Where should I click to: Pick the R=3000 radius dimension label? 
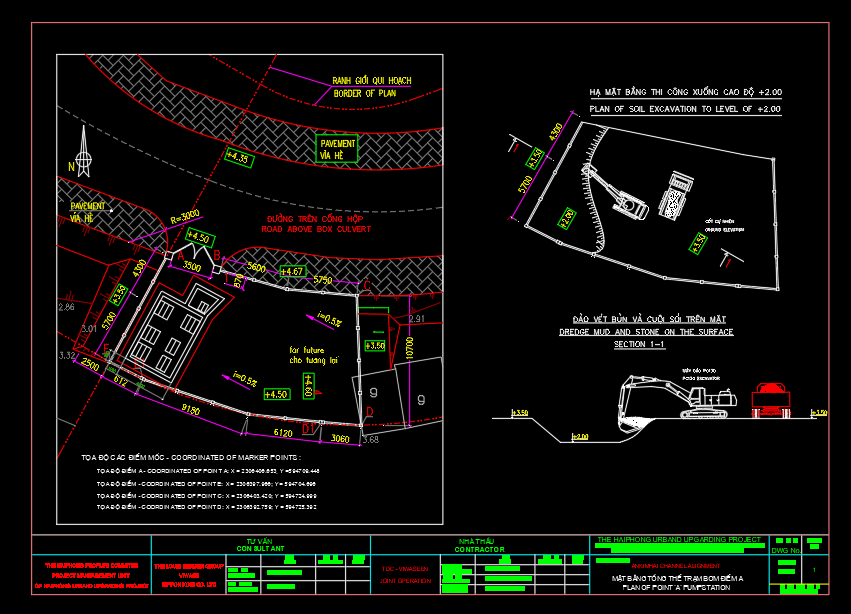185,215
